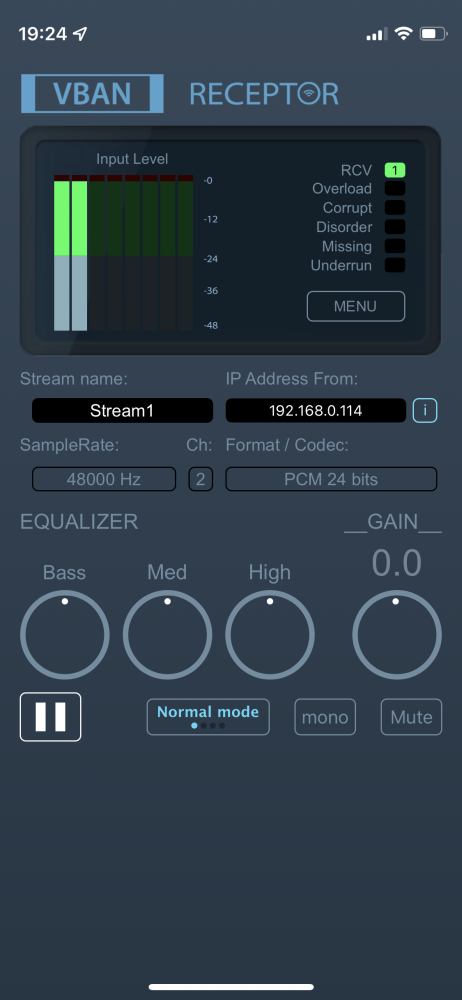The height and width of the screenshot is (1000, 462).
Task: Toggle the Mute button
Action: pyautogui.click(x=412, y=717)
